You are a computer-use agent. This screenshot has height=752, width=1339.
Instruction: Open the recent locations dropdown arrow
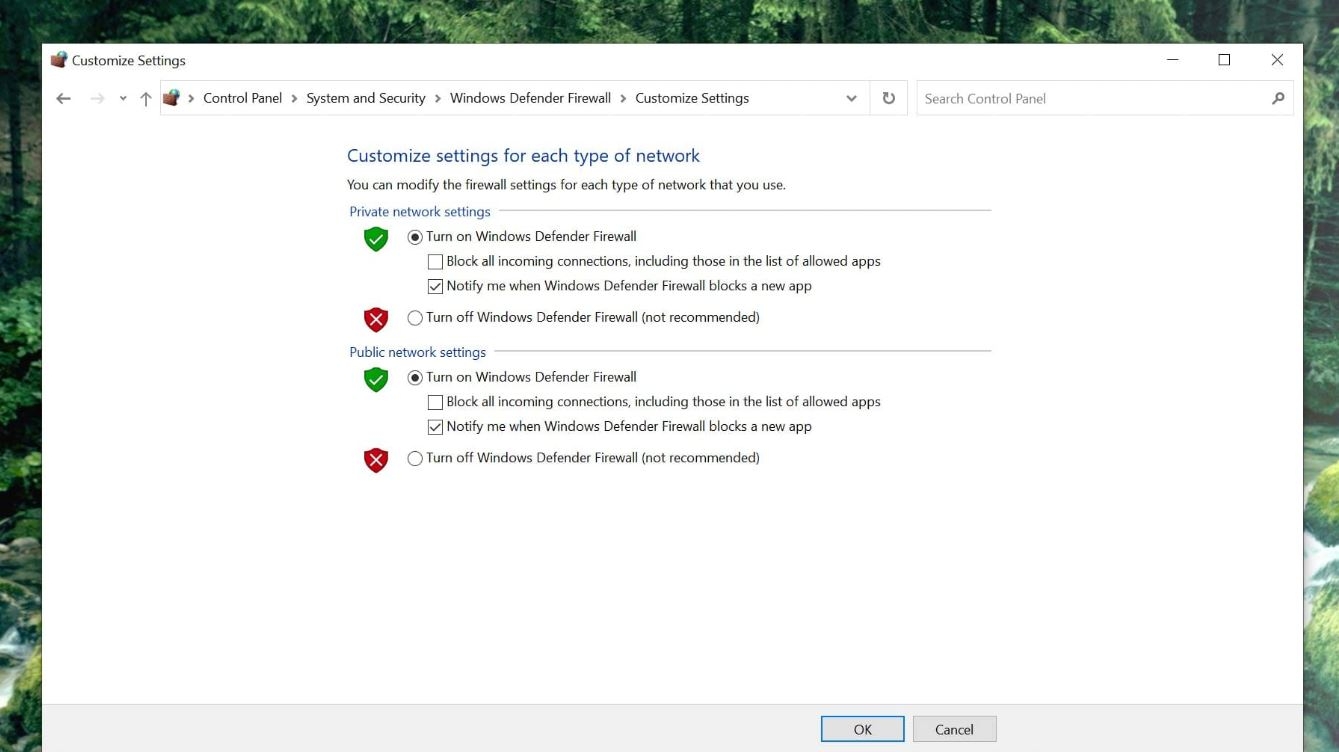pyautogui.click(x=123, y=99)
